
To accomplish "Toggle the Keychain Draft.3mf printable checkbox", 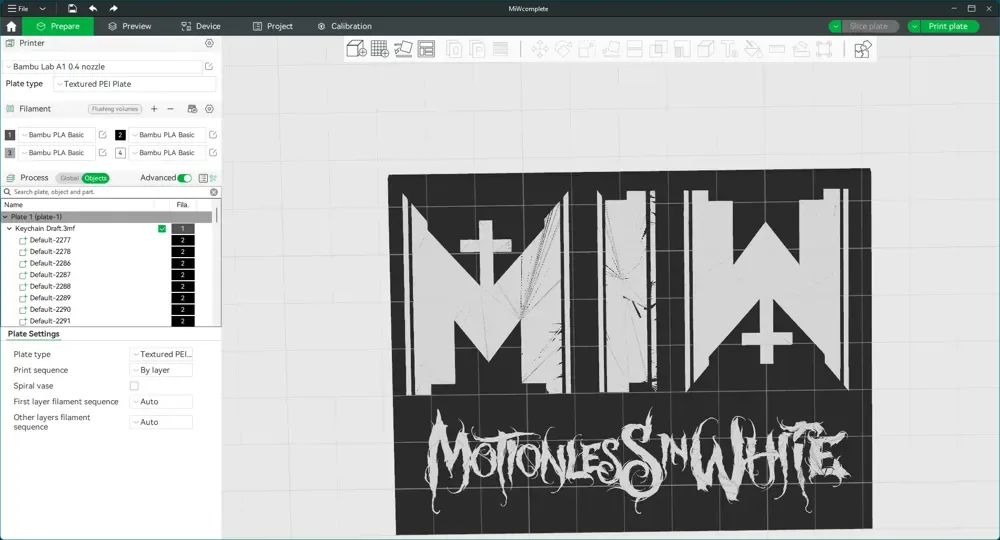I will 162,228.
